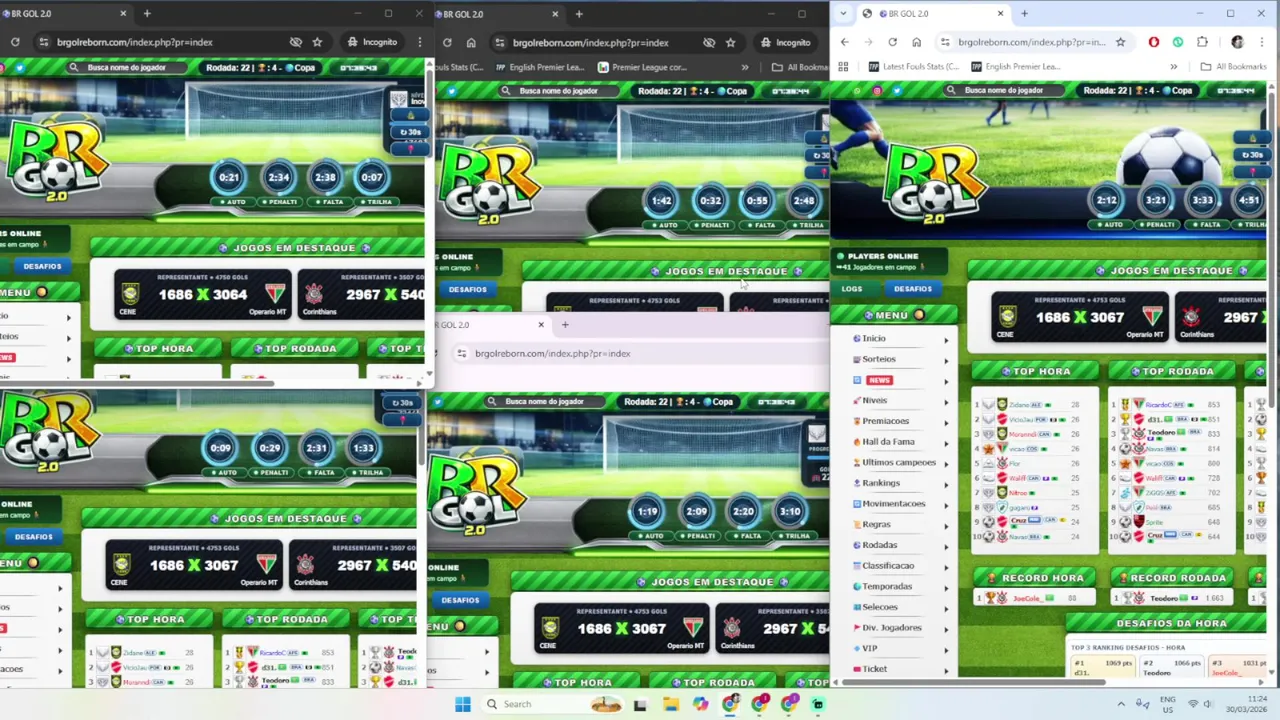
Task: Click the 1:19 timer in bottom-middle window
Action: tap(648, 511)
